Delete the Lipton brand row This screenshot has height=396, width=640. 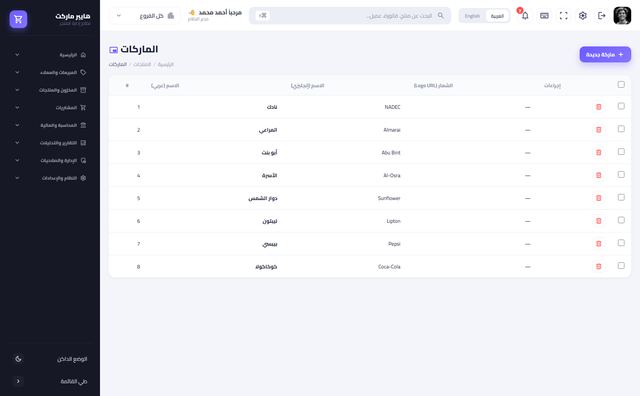(x=598, y=221)
